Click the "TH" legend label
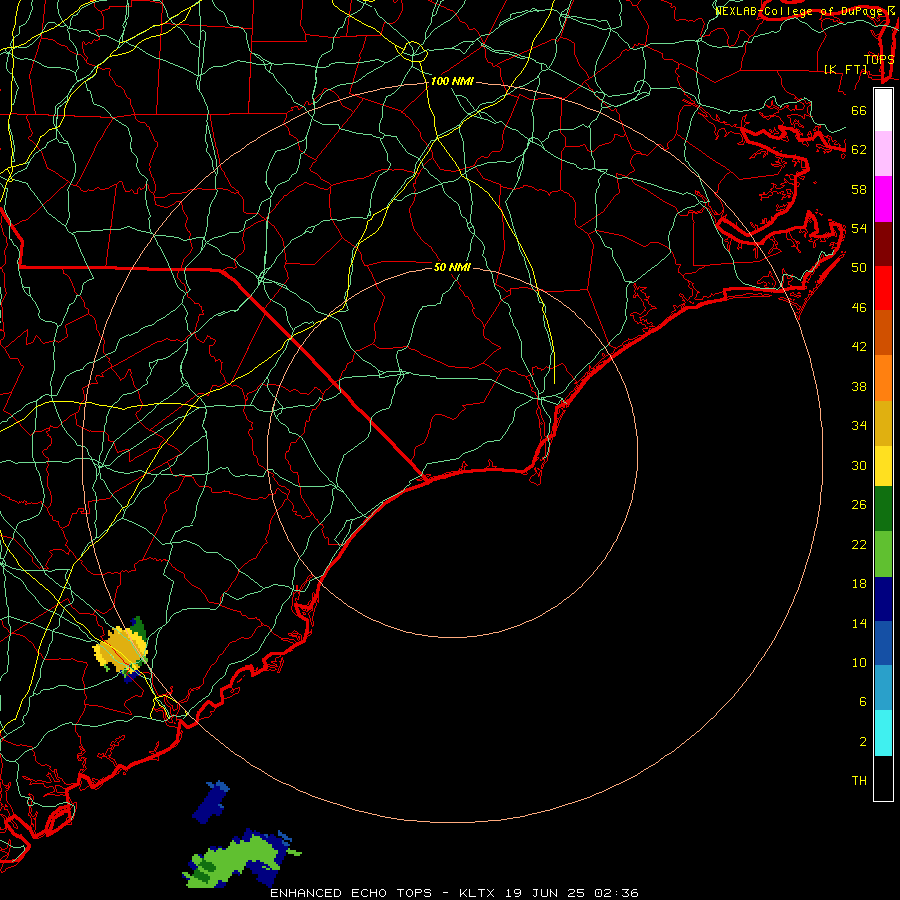Image resolution: width=900 pixels, height=900 pixels. 859,781
